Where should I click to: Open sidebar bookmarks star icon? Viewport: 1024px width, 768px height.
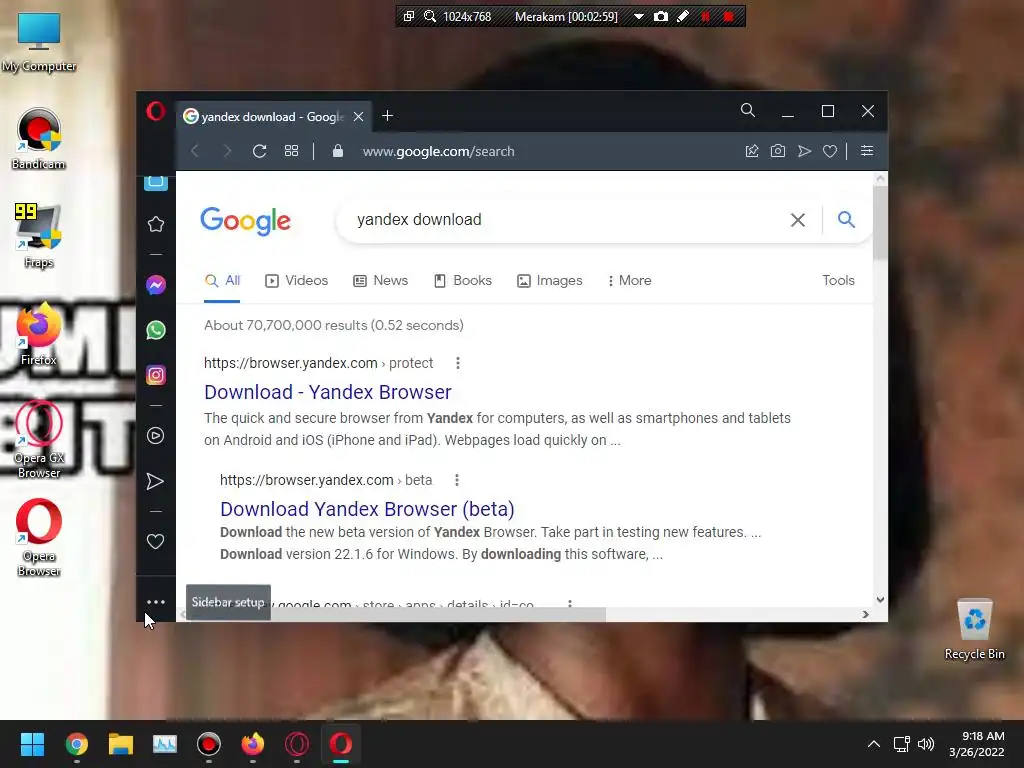155,224
